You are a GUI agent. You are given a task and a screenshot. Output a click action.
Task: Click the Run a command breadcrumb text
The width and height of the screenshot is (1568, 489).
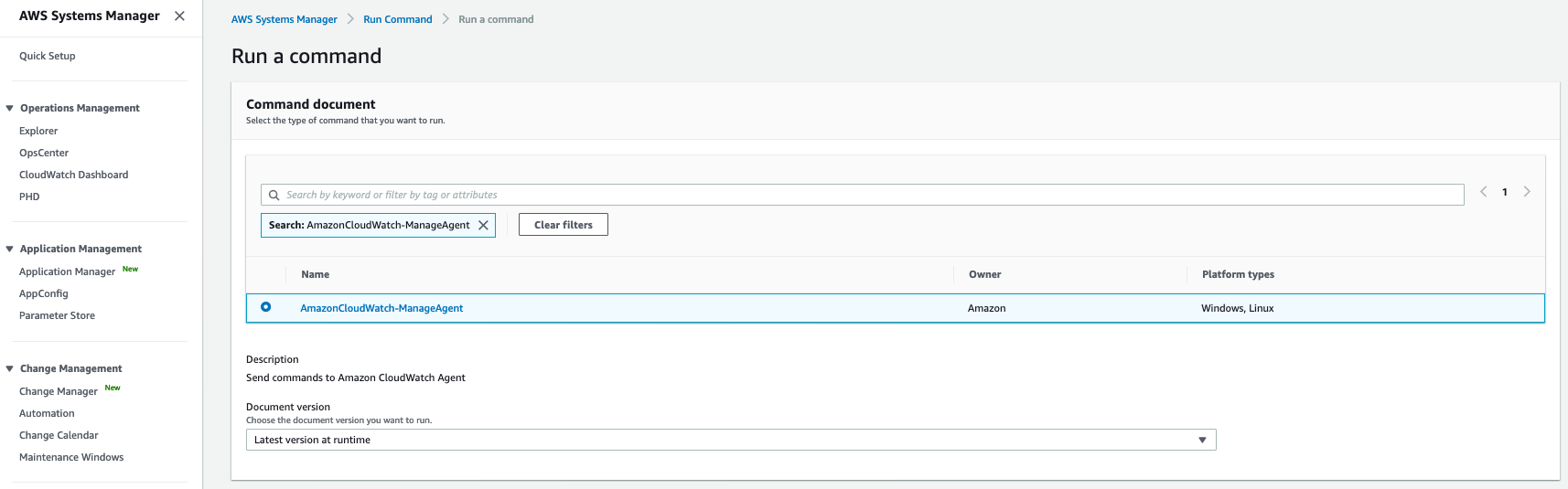tap(496, 19)
